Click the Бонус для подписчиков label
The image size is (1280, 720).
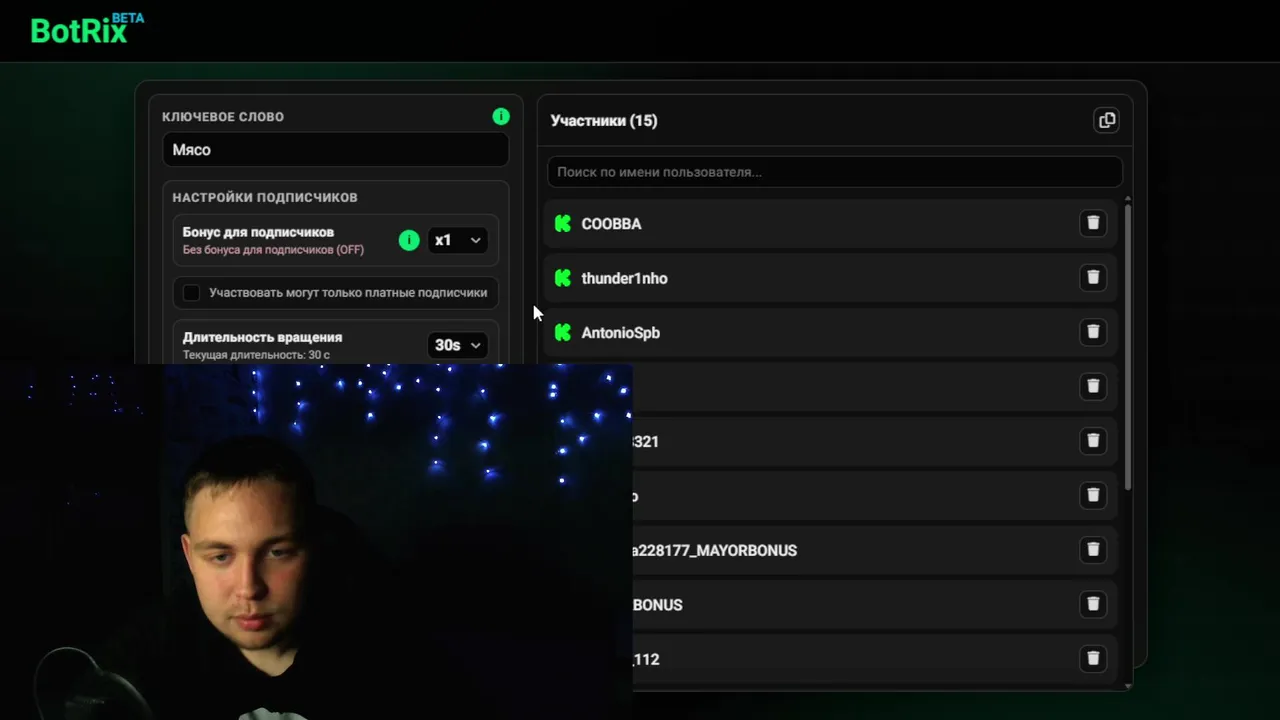pyautogui.click(x=258, y=232)
